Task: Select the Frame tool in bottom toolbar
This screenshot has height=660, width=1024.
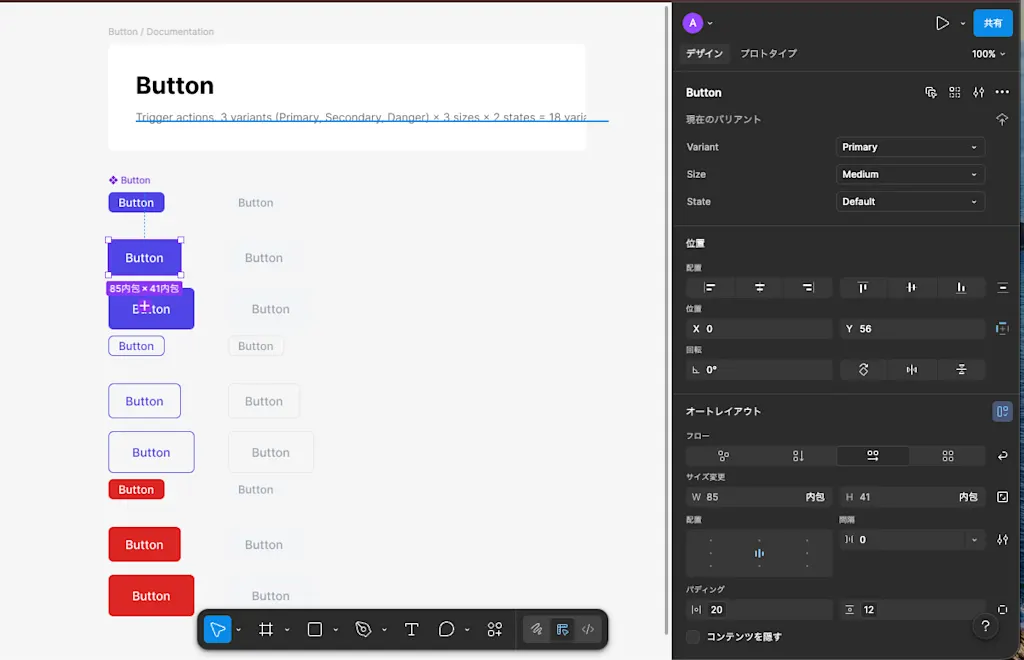Action: click(265, 629)
